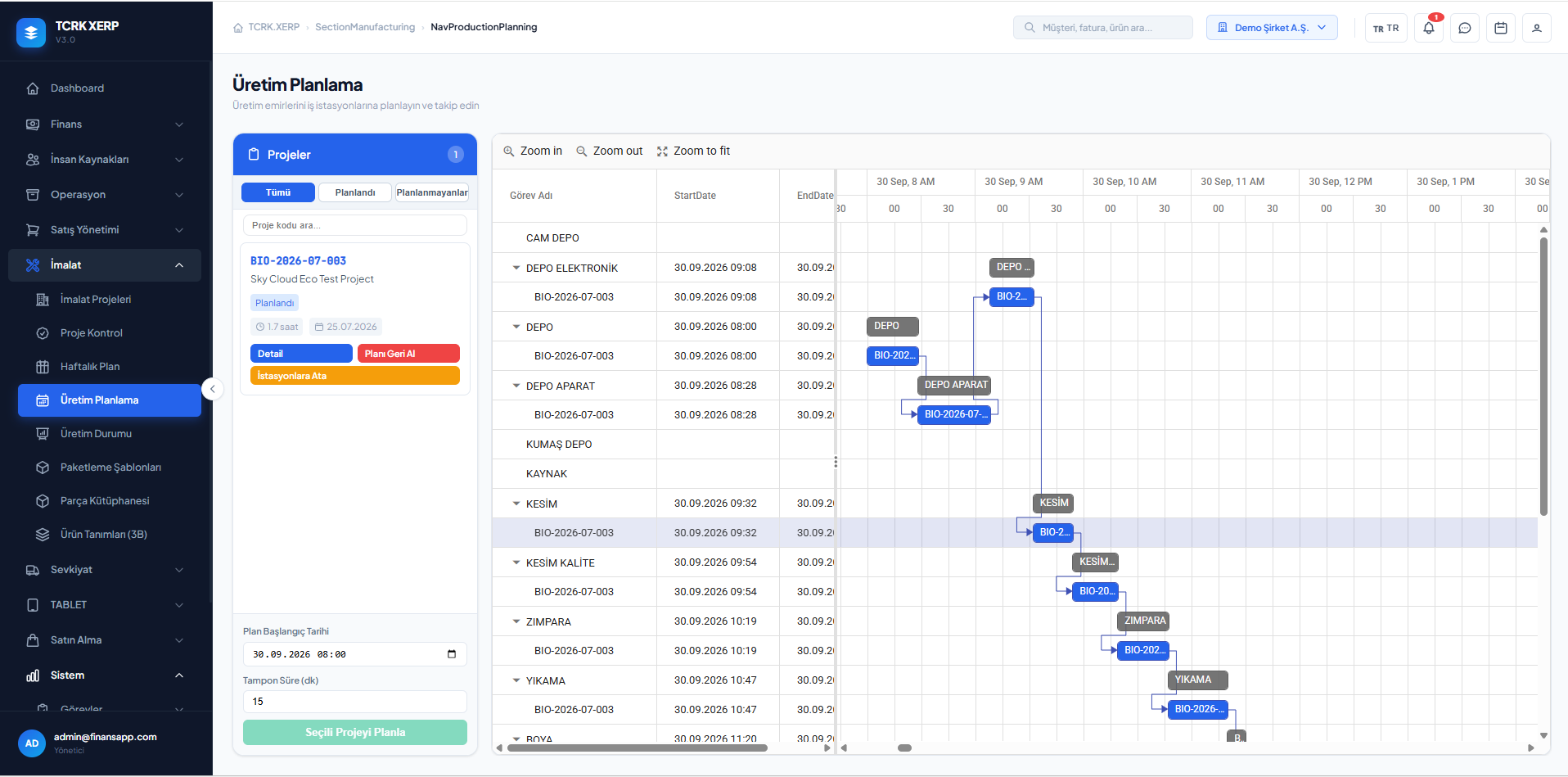The width and height of the screenshot is (1568, 777).
Task: Click the DEPO APARAT gray bar in Gantt
Action: (955, 385)
